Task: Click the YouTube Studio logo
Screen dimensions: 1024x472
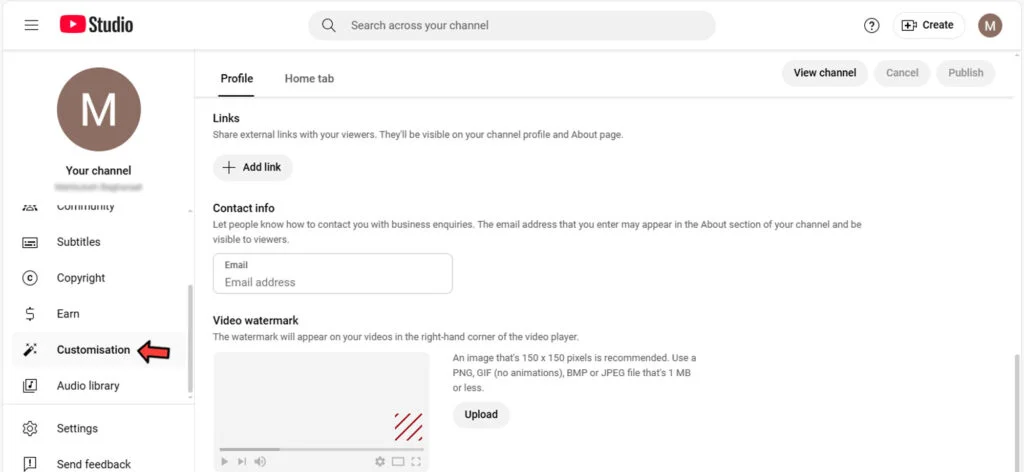Action: click(x=96, y=25)
